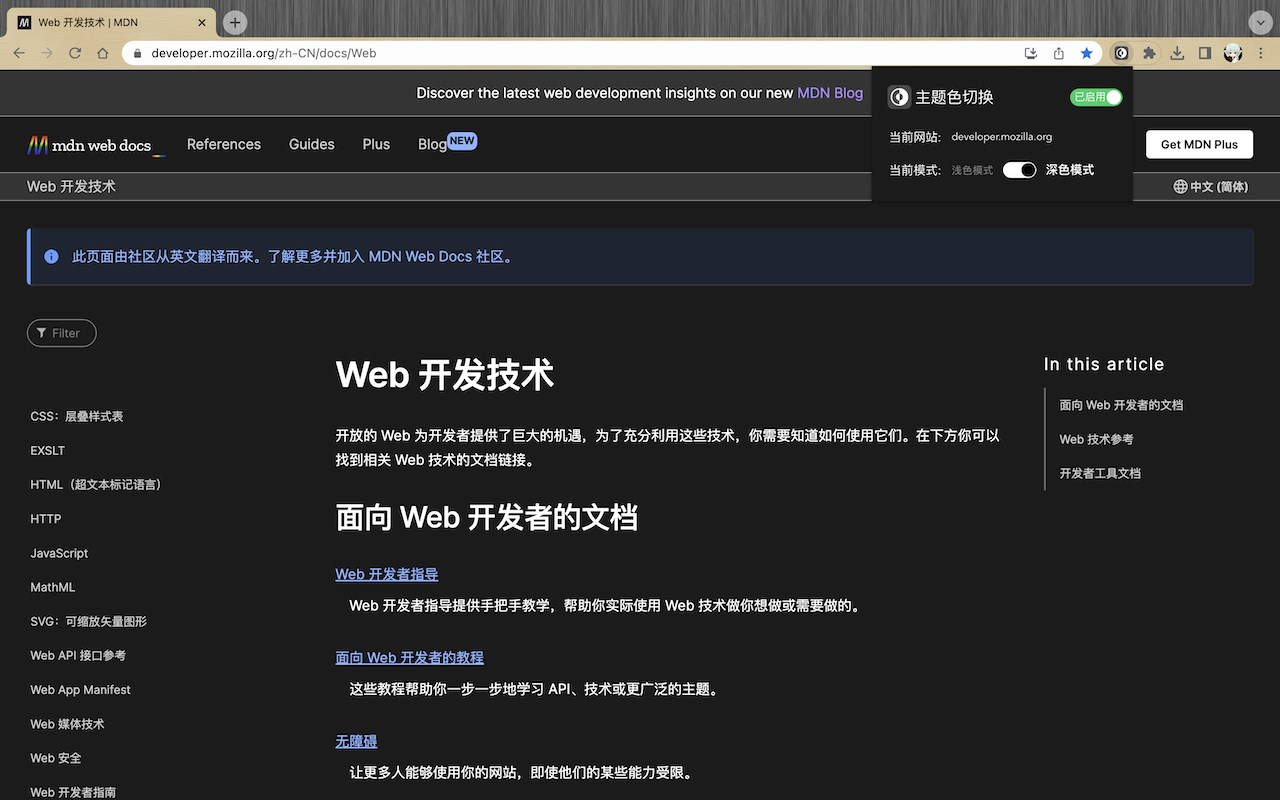Reload the current page
This screenshot has height=800, width=1280.
[75, 53]
